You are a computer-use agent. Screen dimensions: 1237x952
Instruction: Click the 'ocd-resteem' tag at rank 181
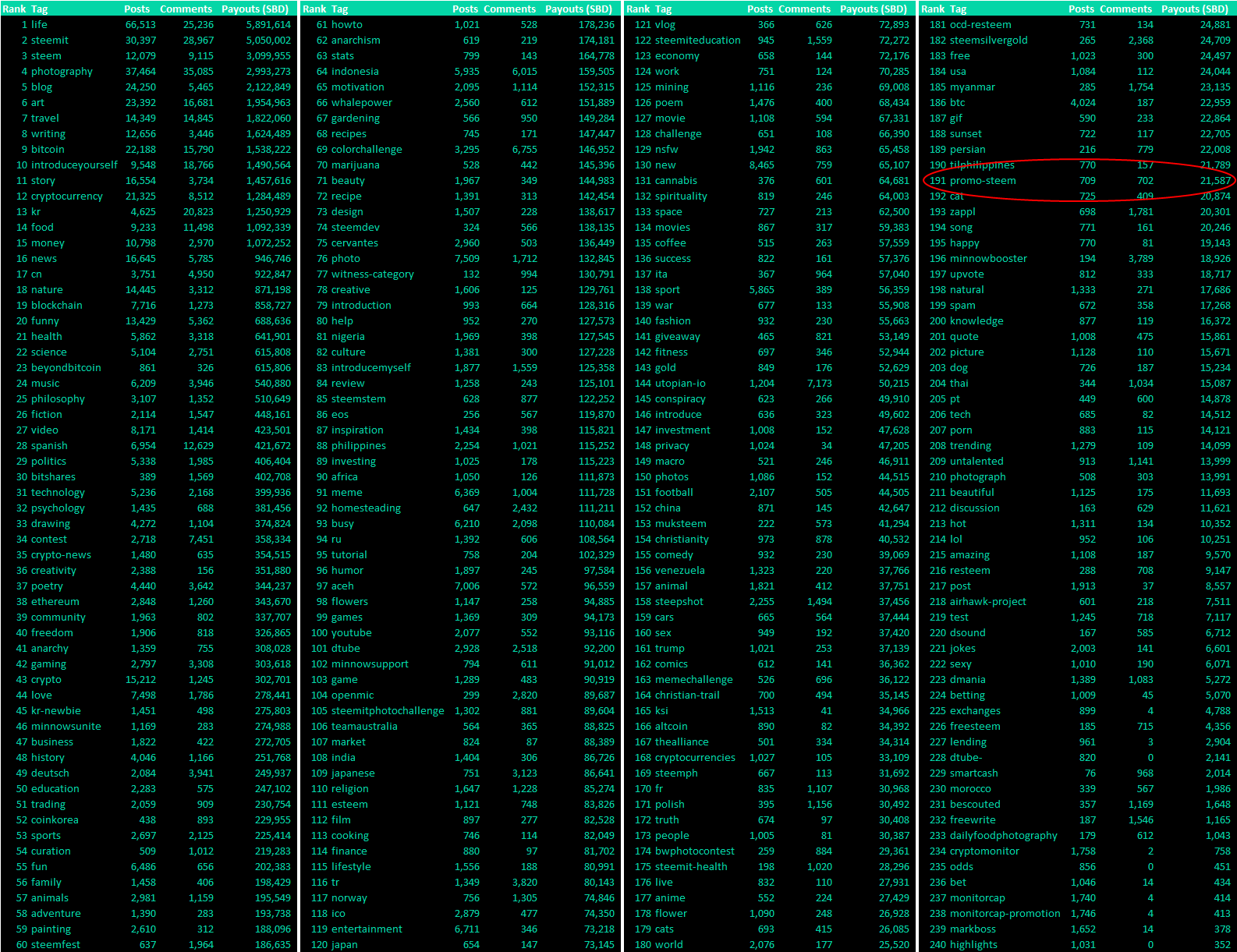(980, 24)
